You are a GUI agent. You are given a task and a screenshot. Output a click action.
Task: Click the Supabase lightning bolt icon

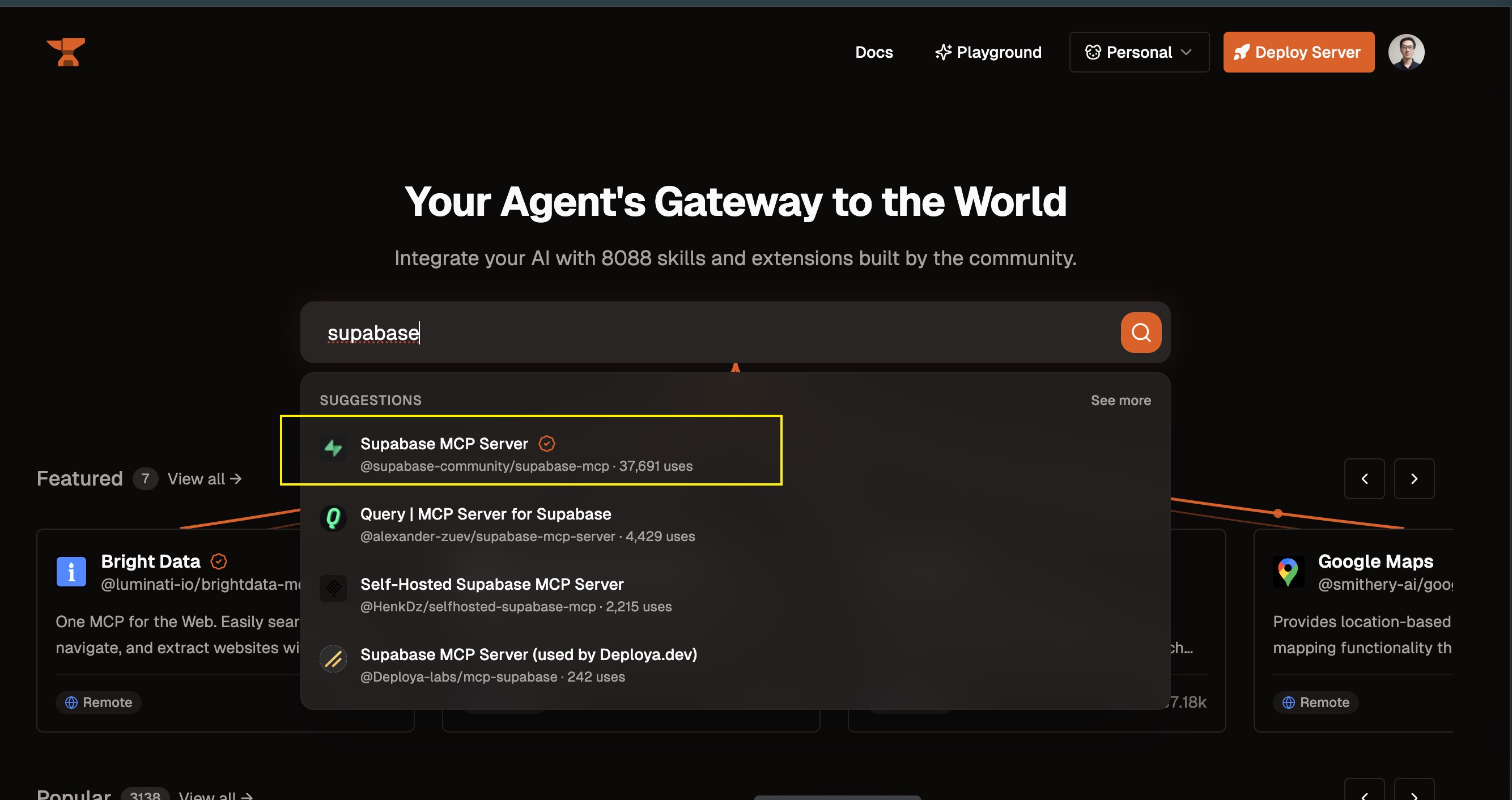[x=333, y=448]
